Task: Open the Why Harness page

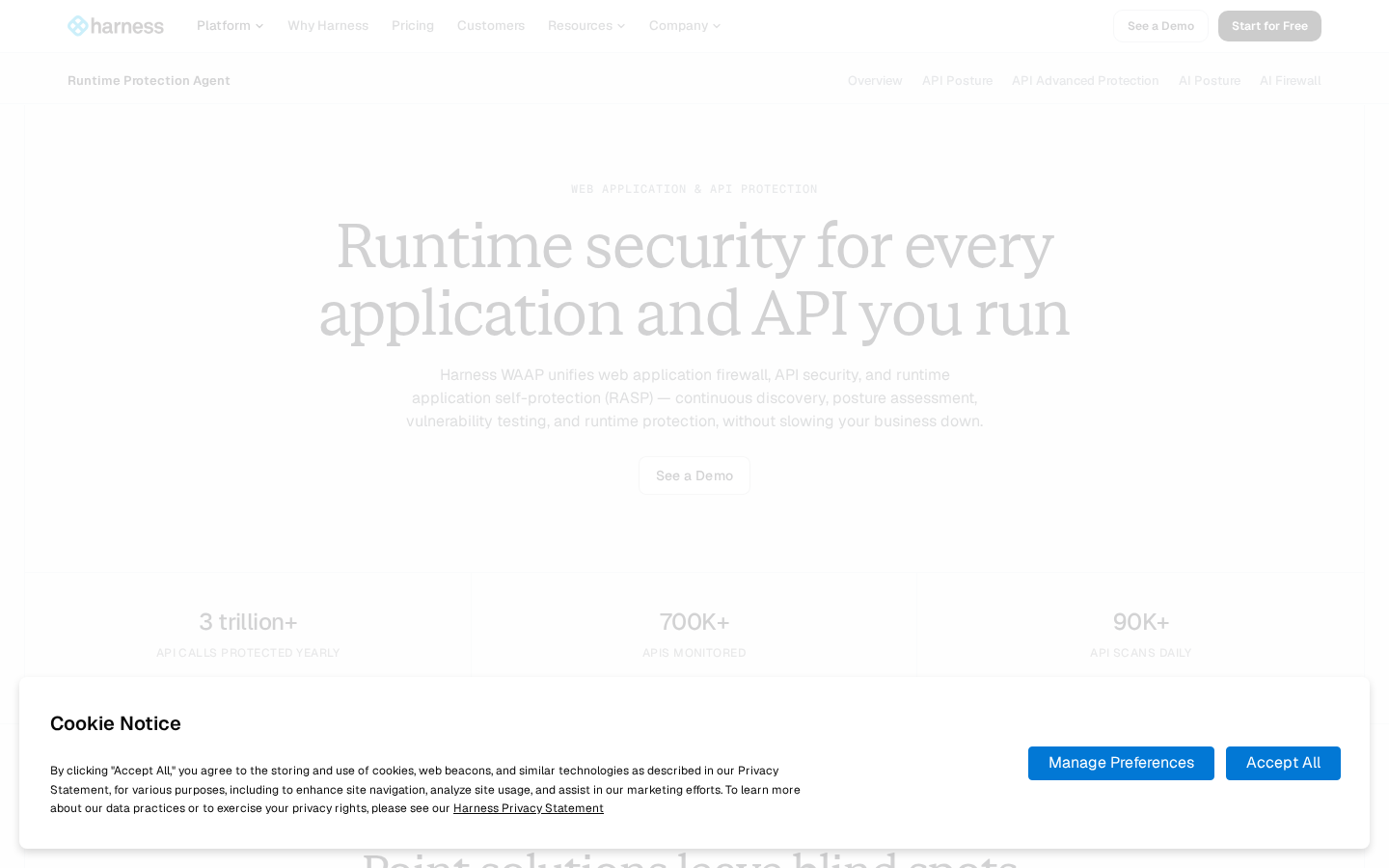Action: coord(328,26)
